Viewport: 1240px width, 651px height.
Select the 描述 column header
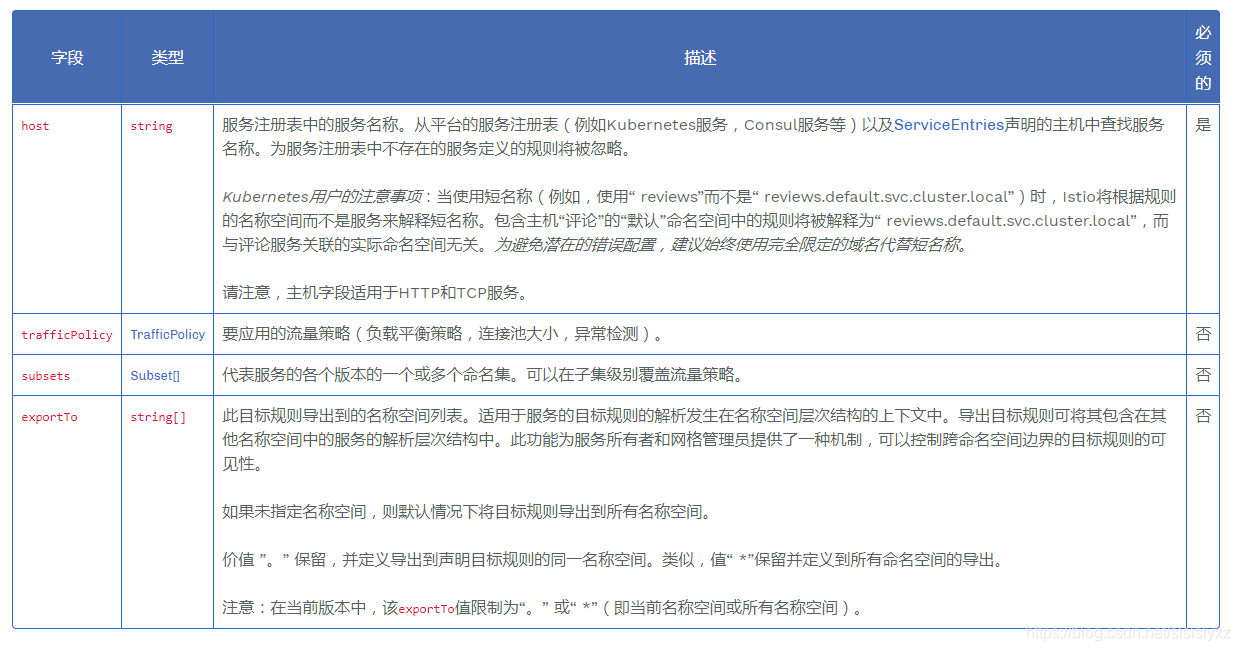click(x=700, y=57)
